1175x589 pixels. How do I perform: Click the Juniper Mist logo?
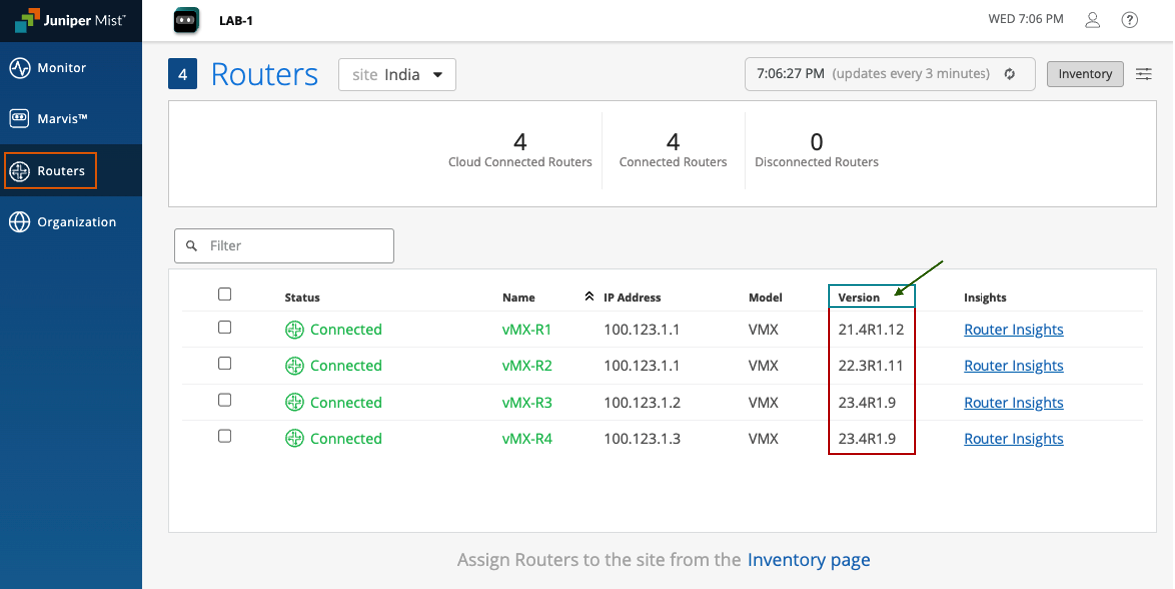70,20
